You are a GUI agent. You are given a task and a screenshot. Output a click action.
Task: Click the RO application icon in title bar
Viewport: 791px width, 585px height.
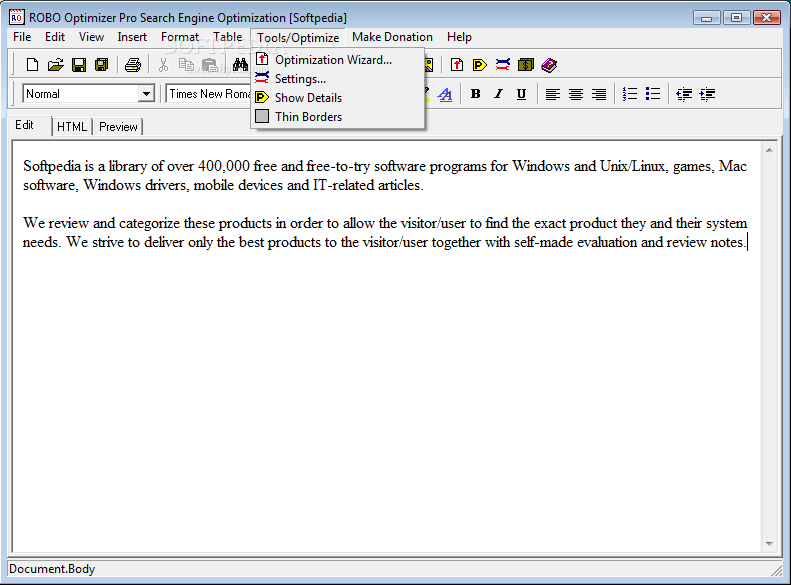tap(17, 17)
